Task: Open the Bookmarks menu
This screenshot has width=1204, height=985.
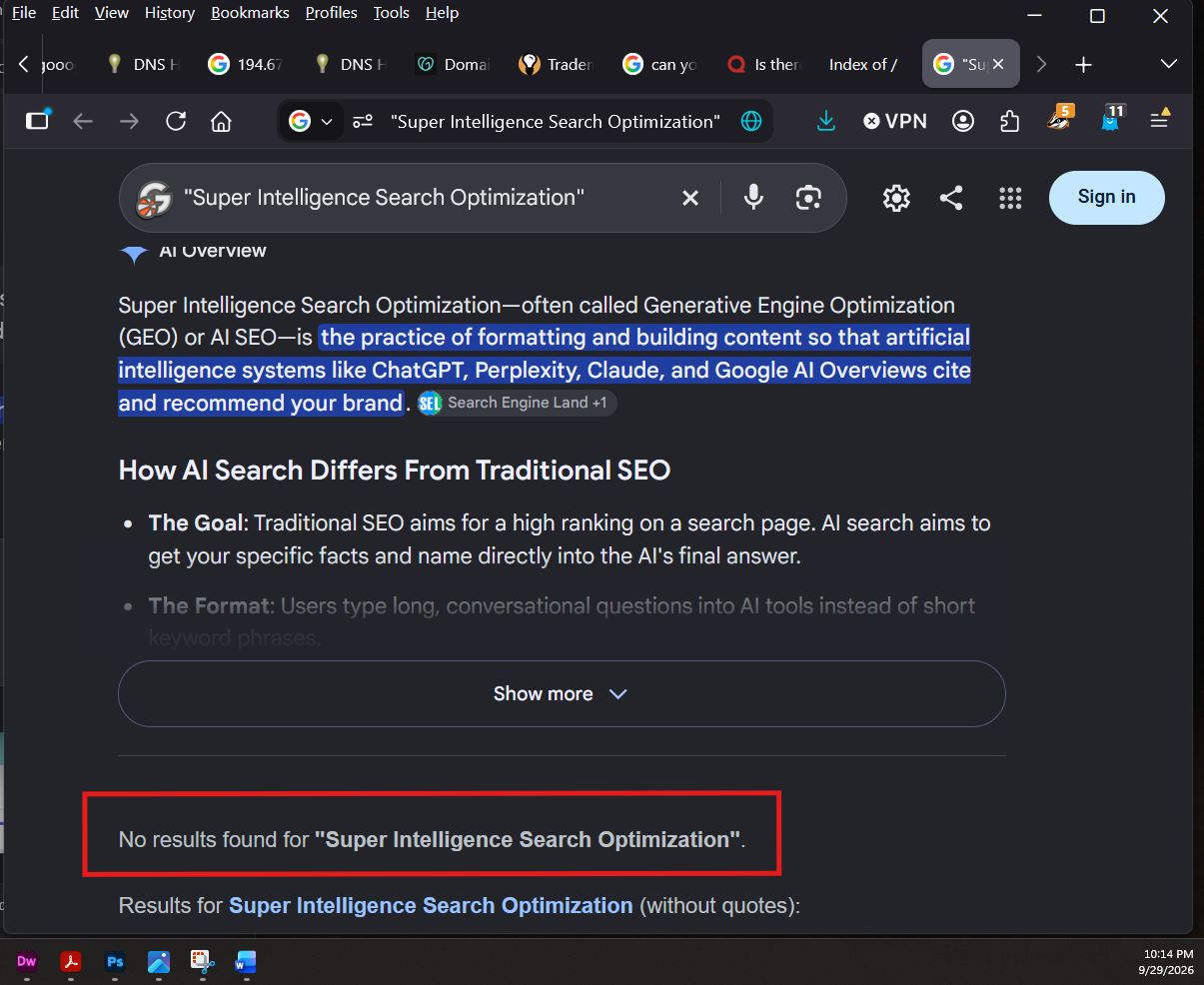Action: tap(251, 13)
